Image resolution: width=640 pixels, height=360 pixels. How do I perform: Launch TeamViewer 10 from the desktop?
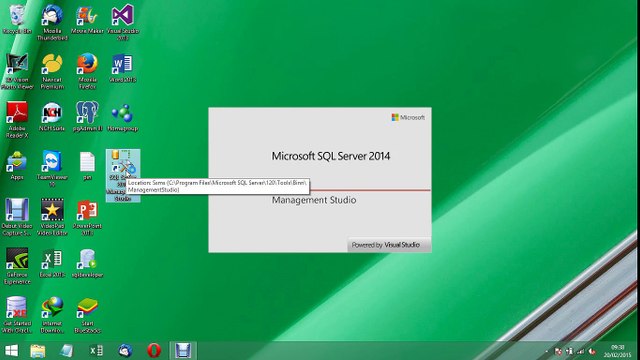click(52, 168)
